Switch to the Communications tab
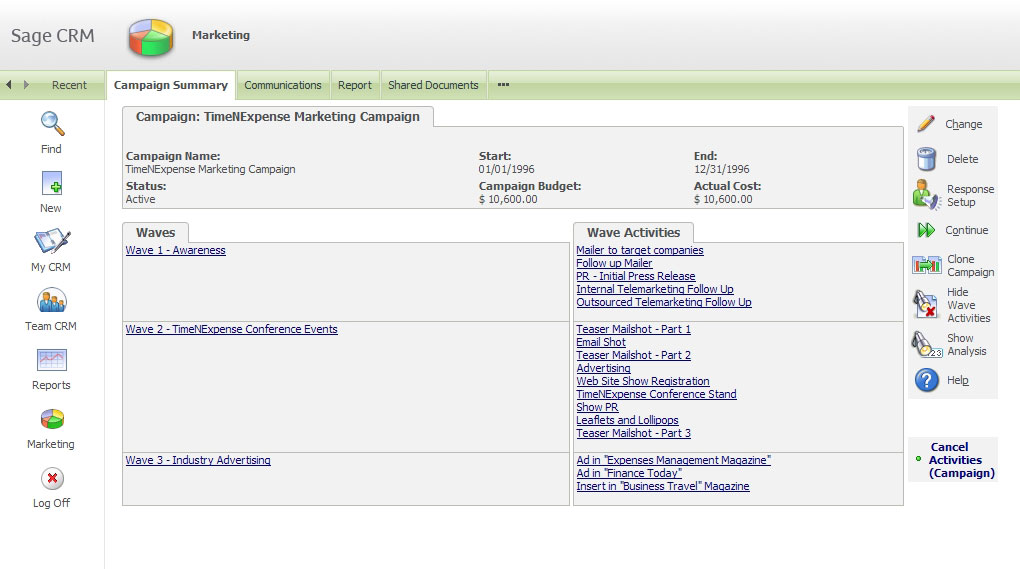 (283, 85)
